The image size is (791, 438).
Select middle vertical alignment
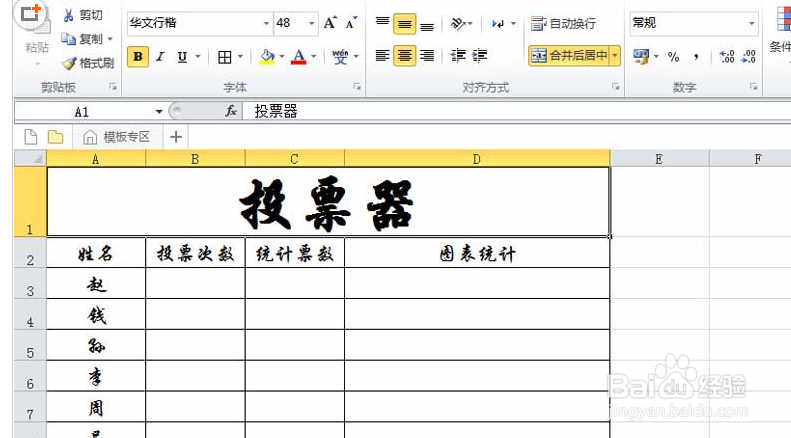click(405, 24)
